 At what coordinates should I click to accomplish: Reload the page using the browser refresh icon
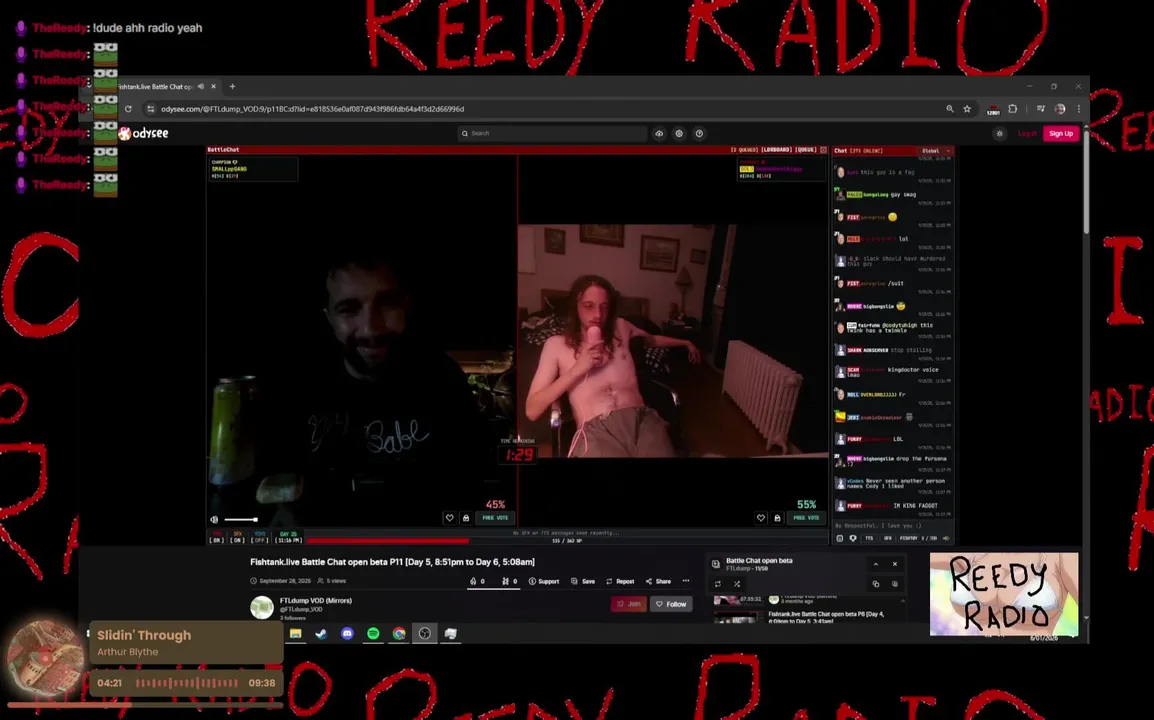[x=128, y=109]
